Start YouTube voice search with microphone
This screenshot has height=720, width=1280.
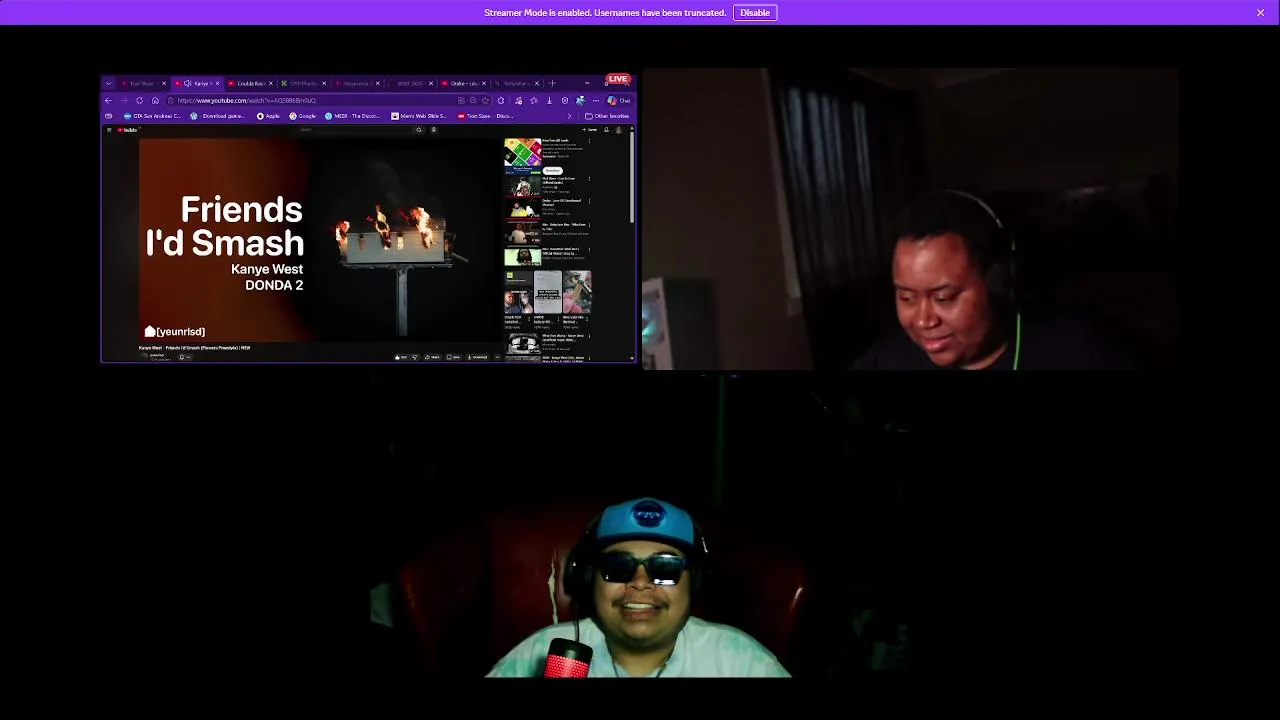click(433, 130)
